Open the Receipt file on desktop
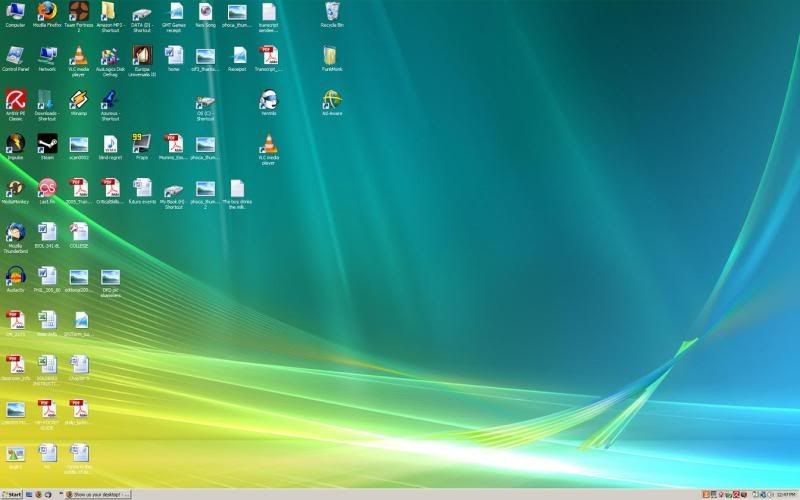 [x=237, y=58]
